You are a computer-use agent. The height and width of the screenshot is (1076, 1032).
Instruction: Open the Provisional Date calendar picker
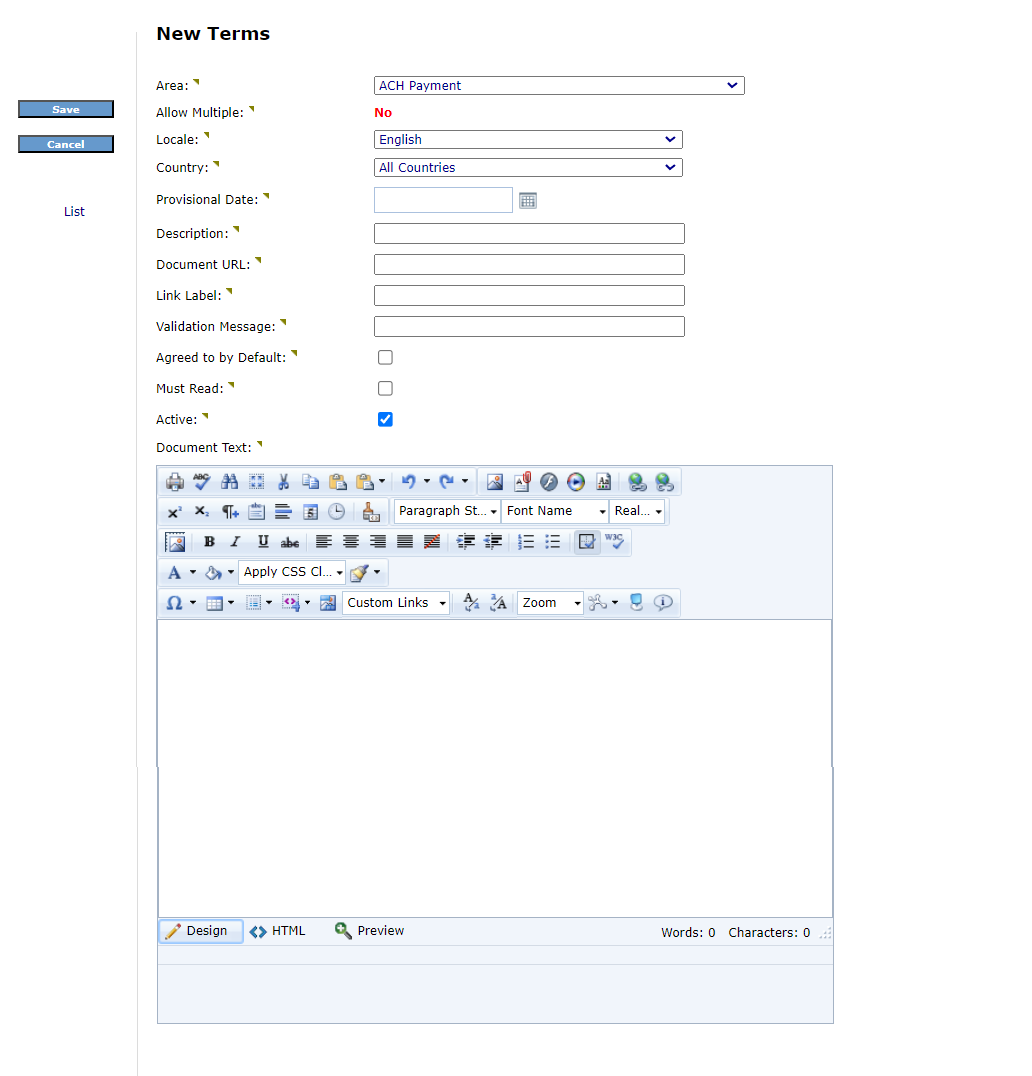(528, 201)
